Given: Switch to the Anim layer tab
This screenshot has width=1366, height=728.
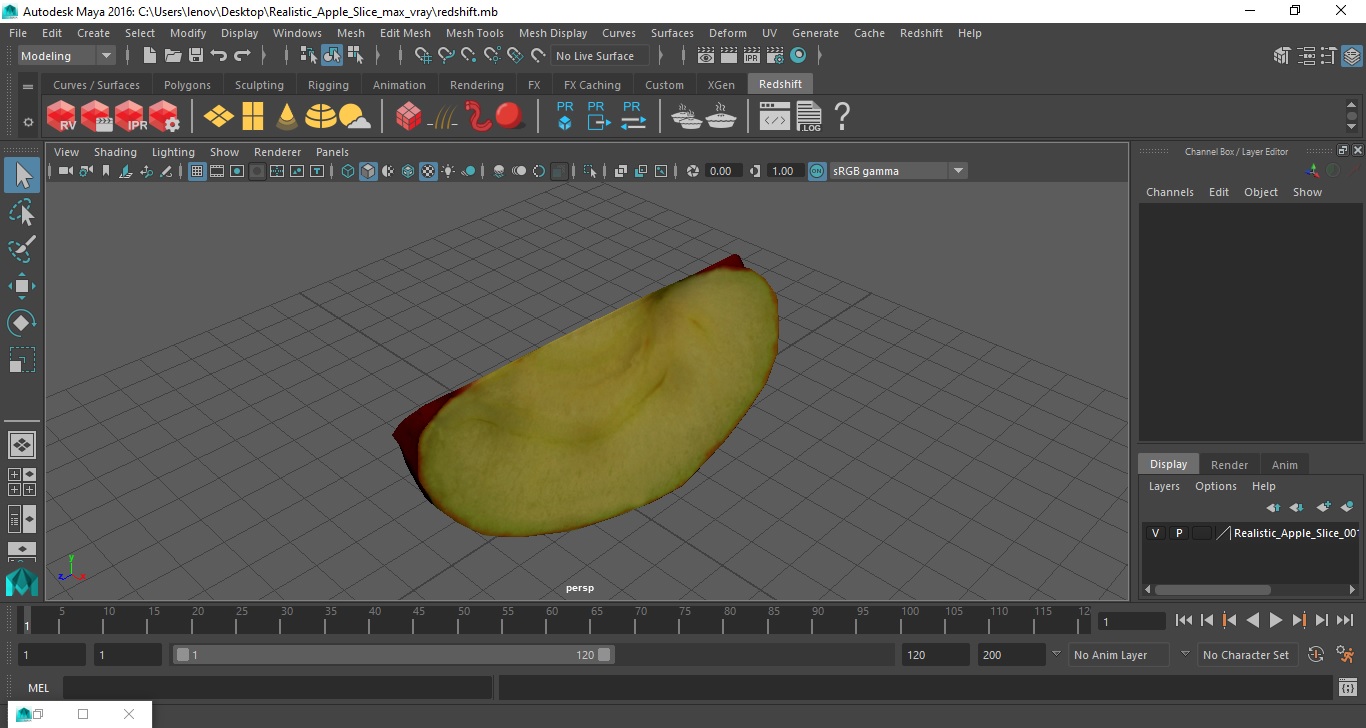Looking at the screenshot, I should click(x=1285, y=464).
